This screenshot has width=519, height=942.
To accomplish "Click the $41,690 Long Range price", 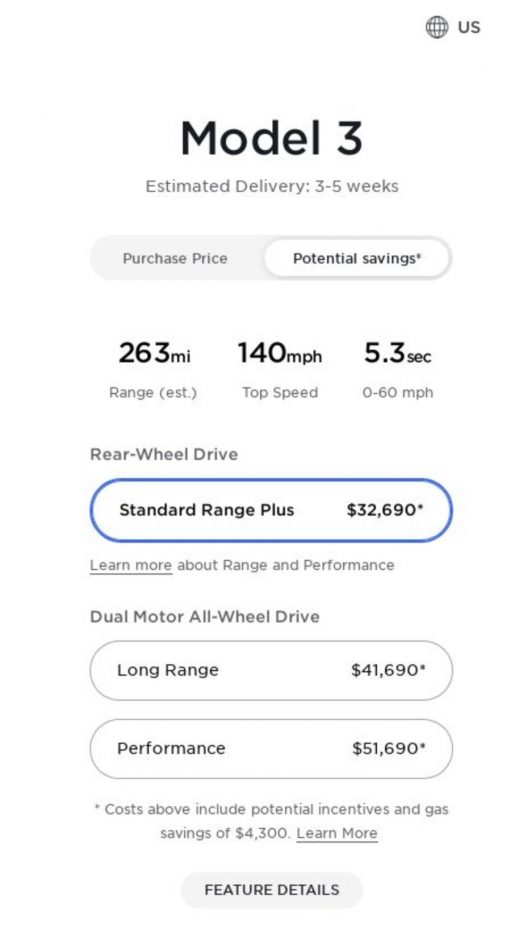I will click(388, 670).
